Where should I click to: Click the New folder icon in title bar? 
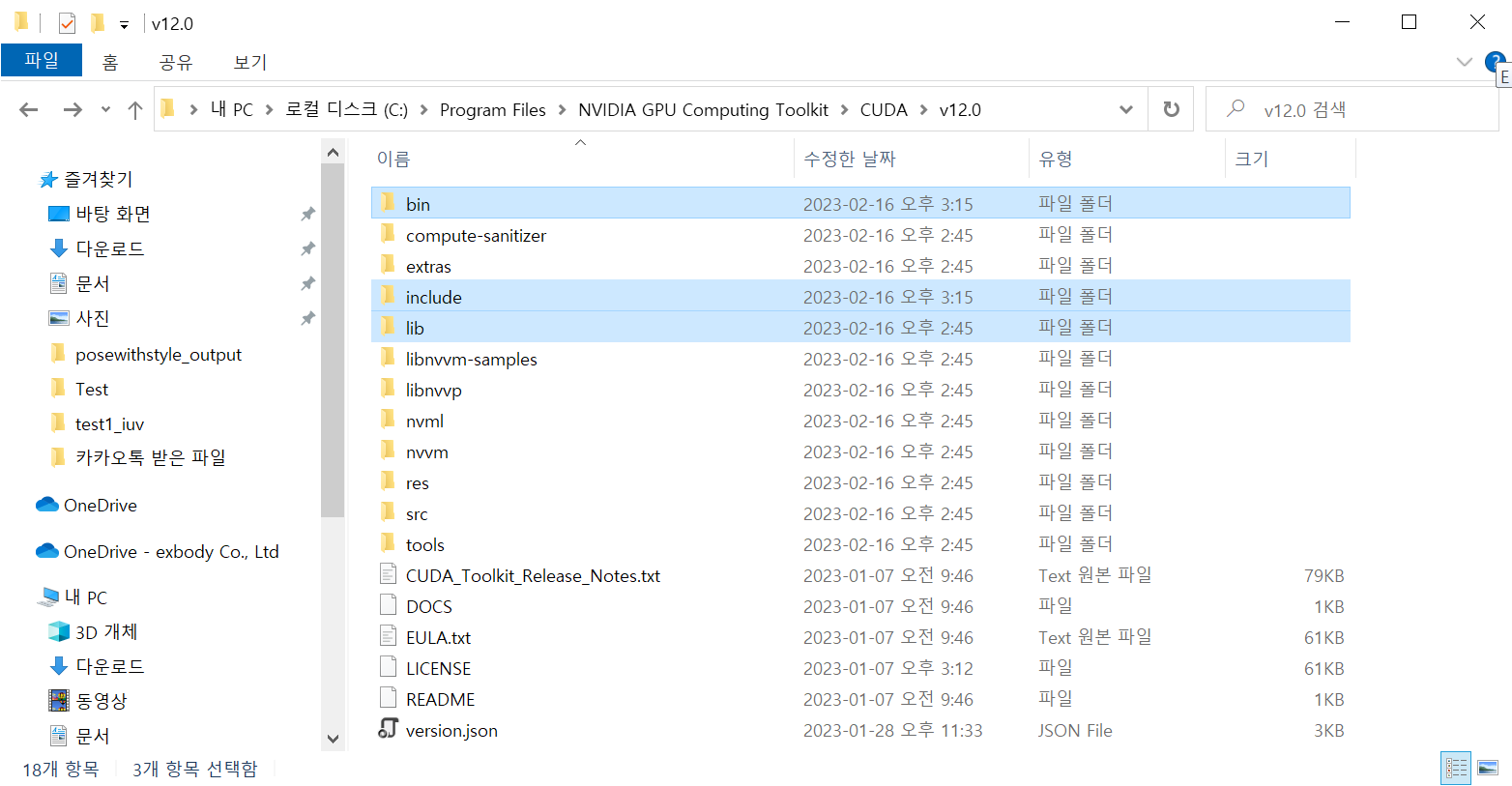[x=97, y=22]
